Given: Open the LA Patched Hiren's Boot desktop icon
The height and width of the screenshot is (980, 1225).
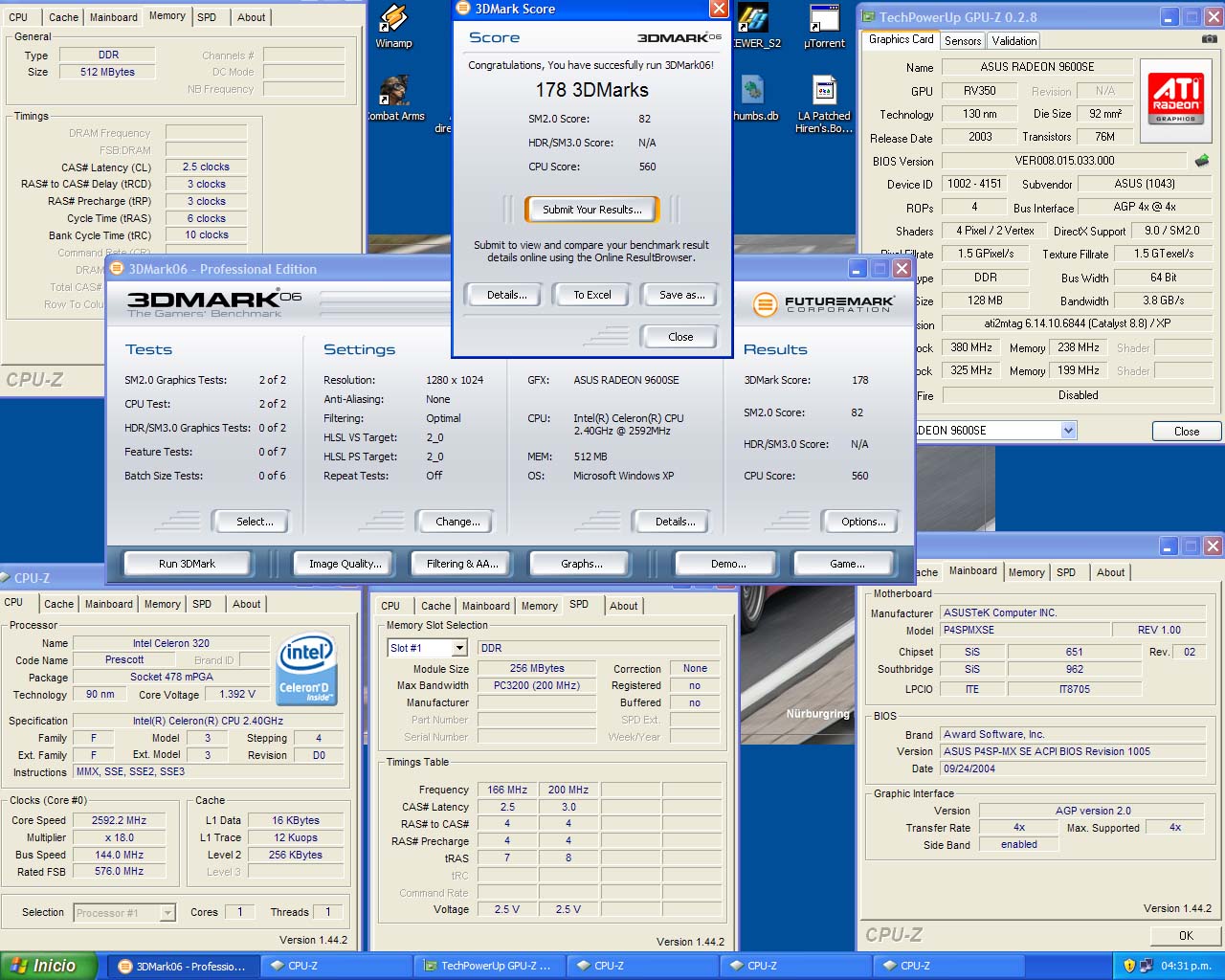Looking at the screenshot, I should coord(824,104).
